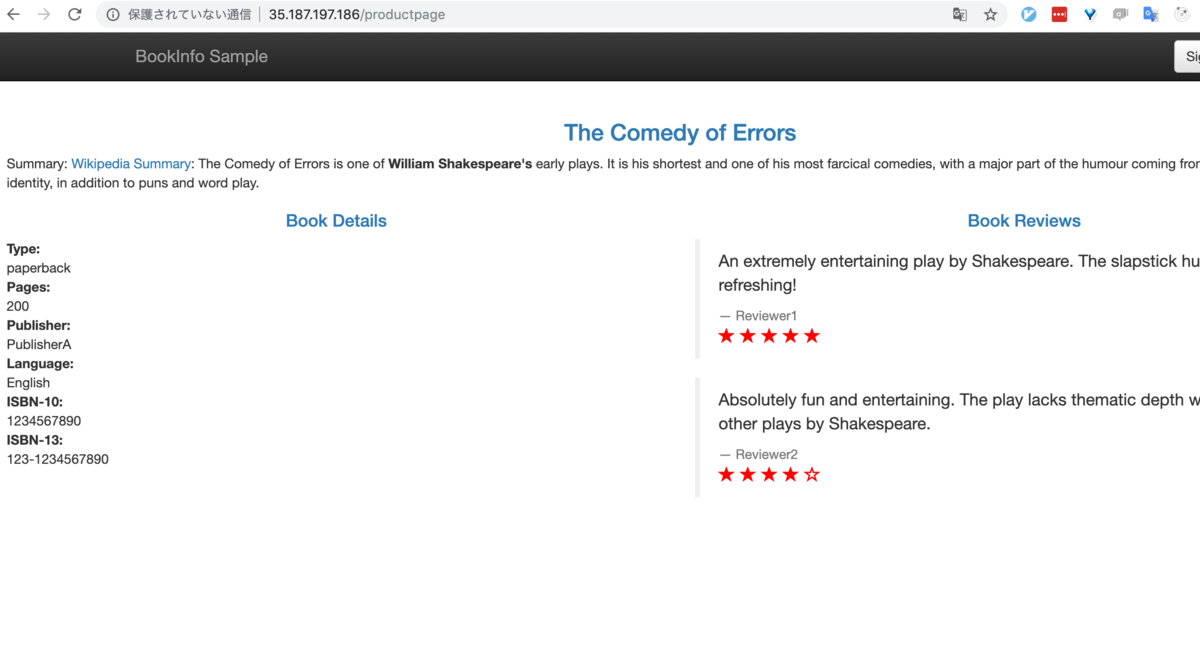Click the first red star under Reviewer2
The height and width of the screenshot is (656, 1200).
pos(726,474)
